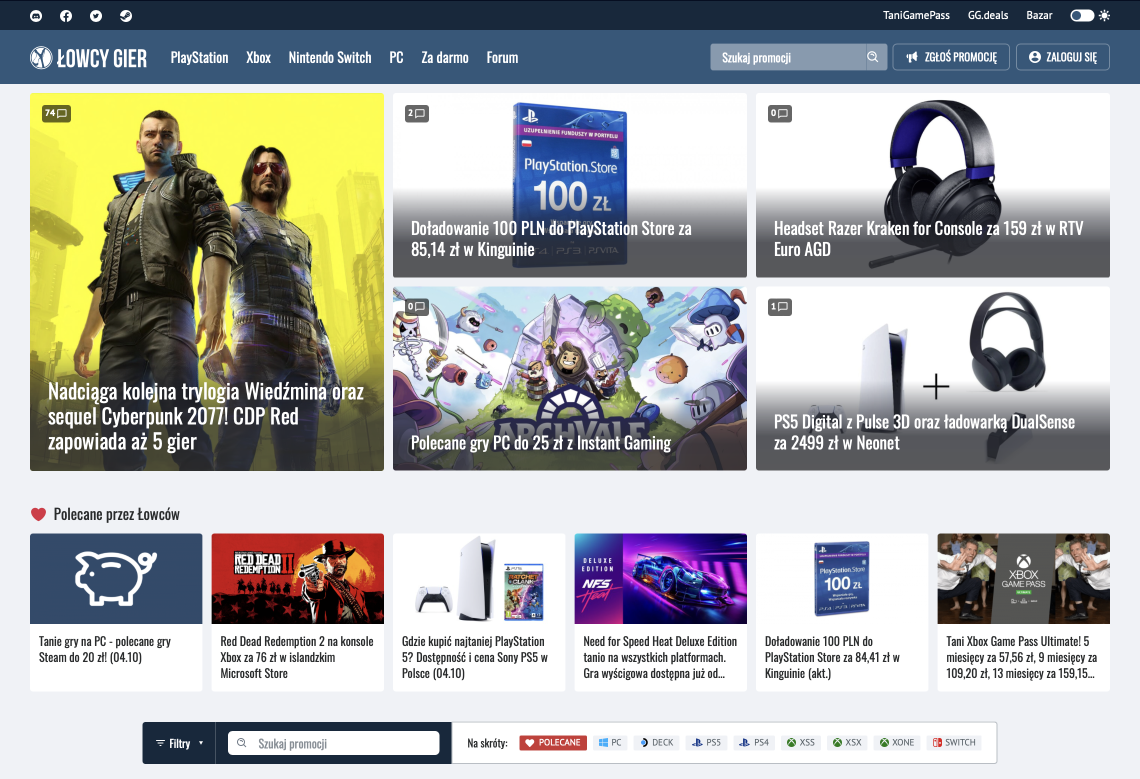
Task: Focus the bottom Szukaj promocji search field
Action: (x=334, y=743)
